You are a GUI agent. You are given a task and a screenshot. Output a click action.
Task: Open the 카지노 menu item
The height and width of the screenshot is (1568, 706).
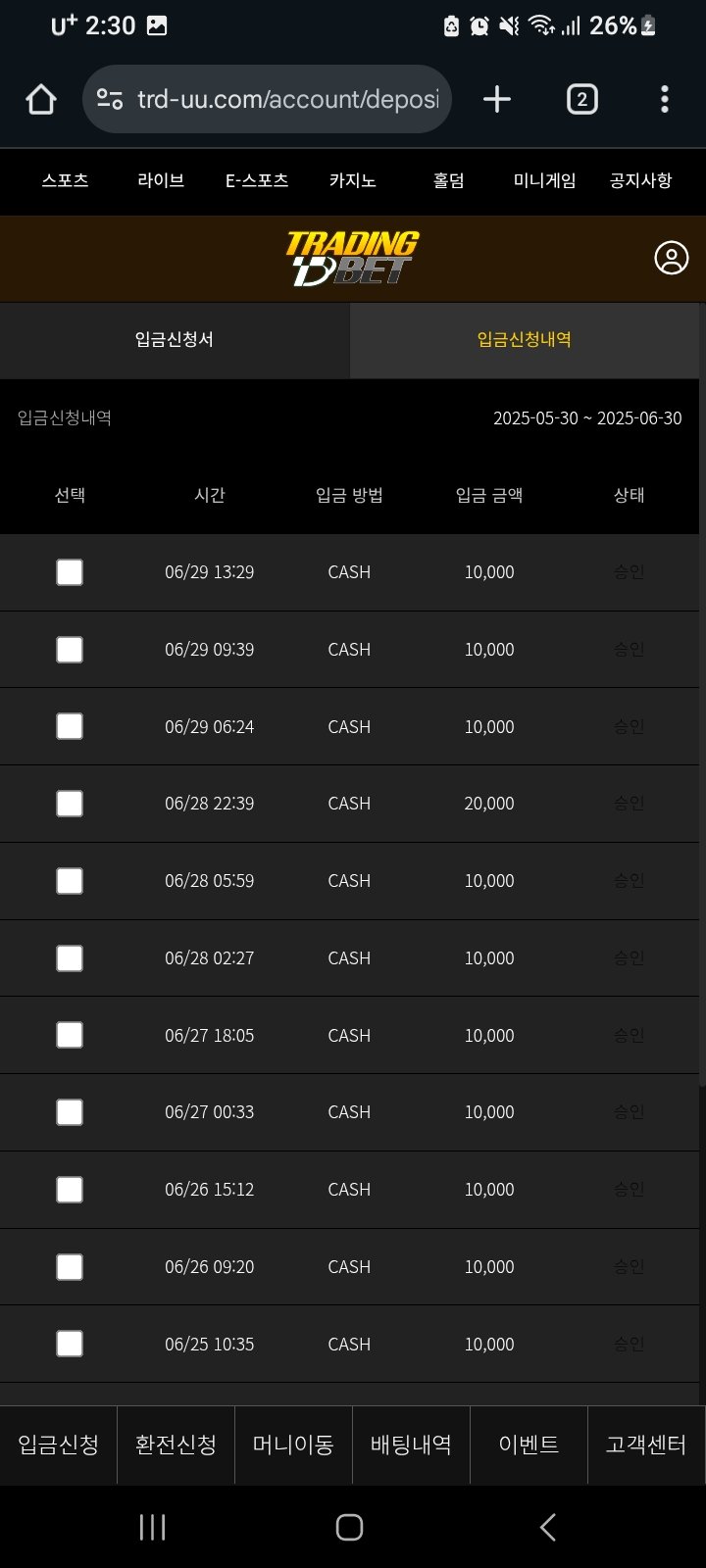(x=352, y=180)
